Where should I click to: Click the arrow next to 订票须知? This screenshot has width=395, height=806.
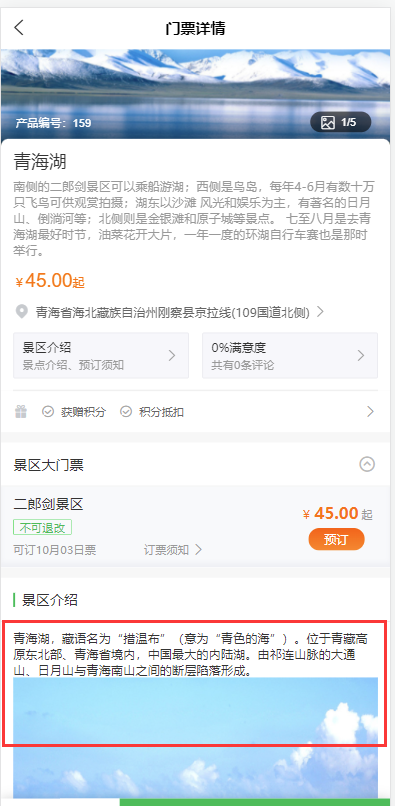click(x=199, y=550)
